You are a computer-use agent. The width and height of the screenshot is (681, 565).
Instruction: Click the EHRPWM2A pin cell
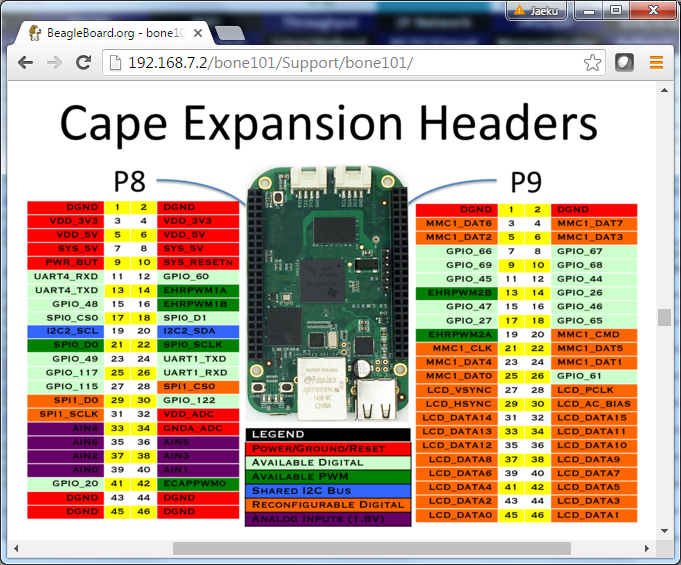[456, 335]
